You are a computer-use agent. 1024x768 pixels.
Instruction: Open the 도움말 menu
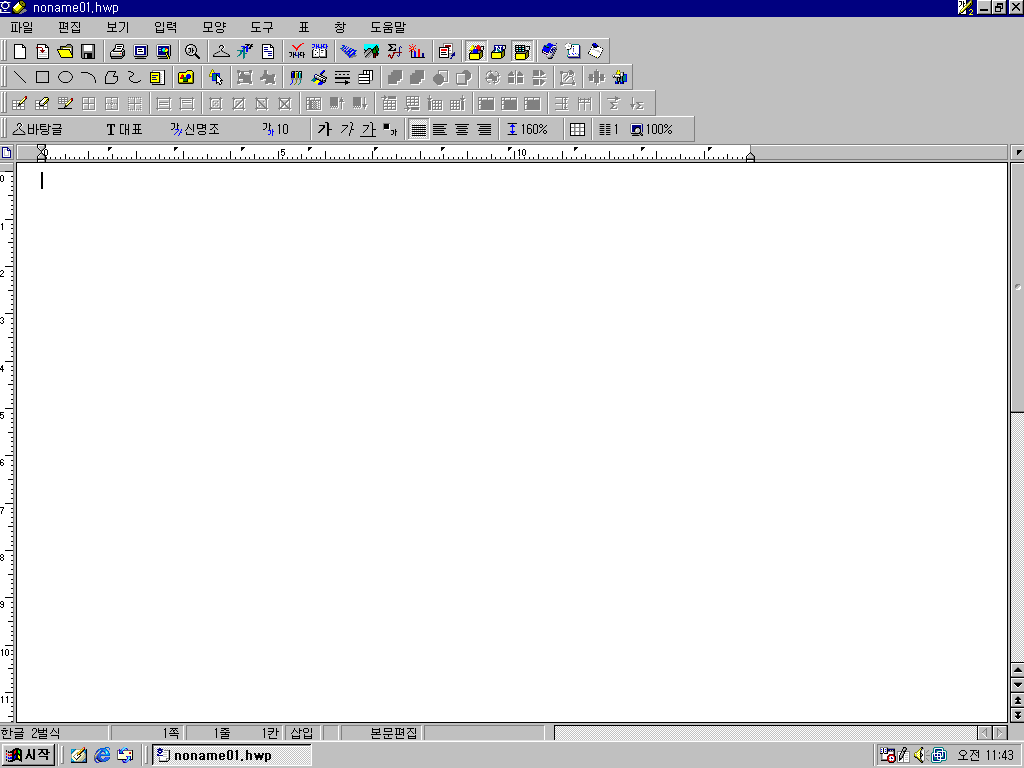point(388,27)
